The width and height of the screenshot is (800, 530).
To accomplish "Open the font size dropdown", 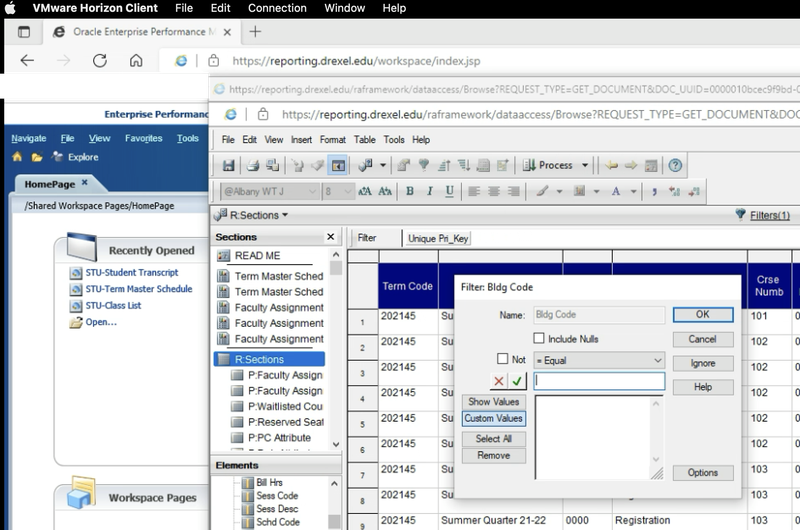I will pyautogui.click(x=348, y=191).
